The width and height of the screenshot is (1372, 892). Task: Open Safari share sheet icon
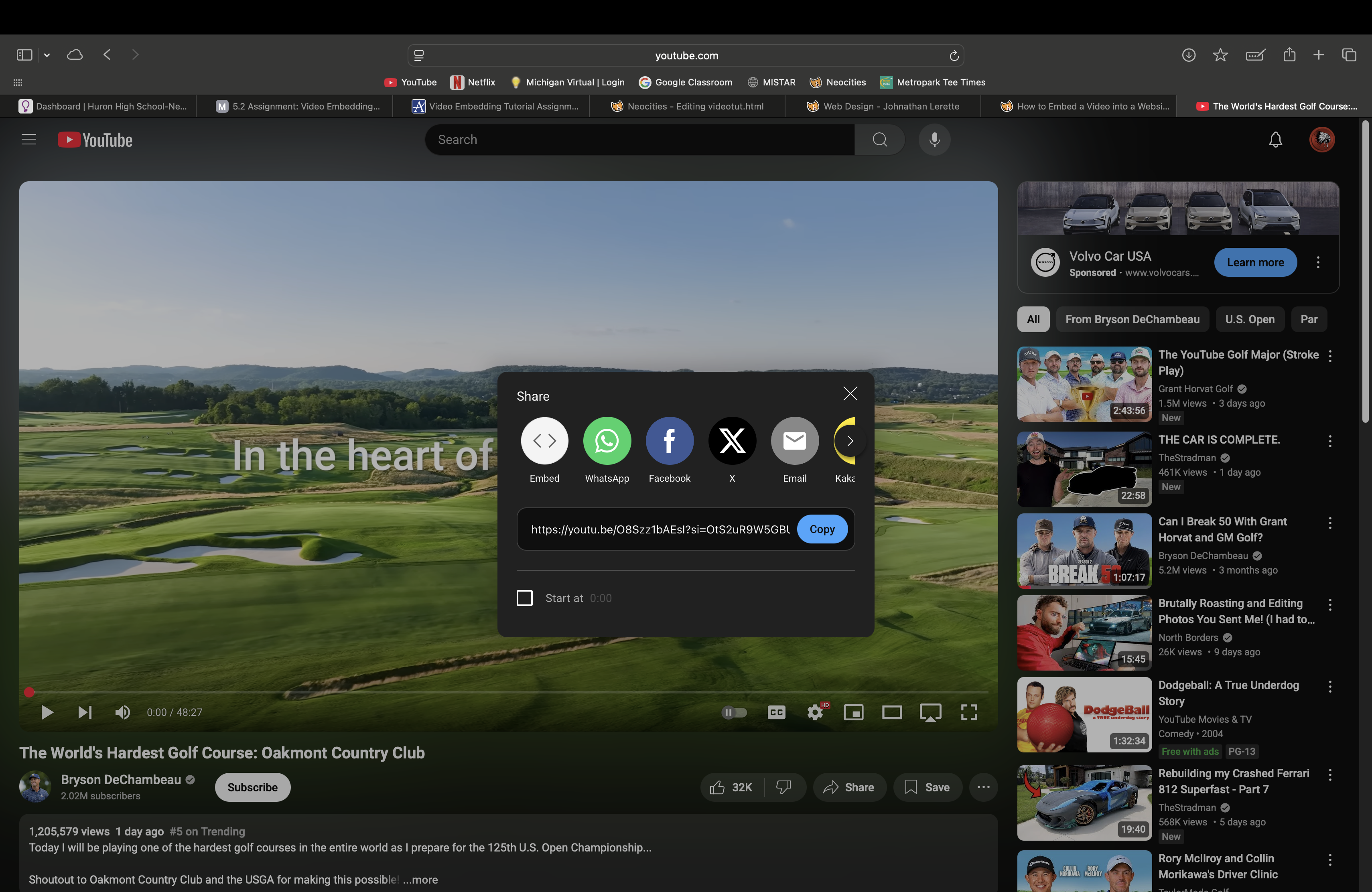[x=1290, y=55]
